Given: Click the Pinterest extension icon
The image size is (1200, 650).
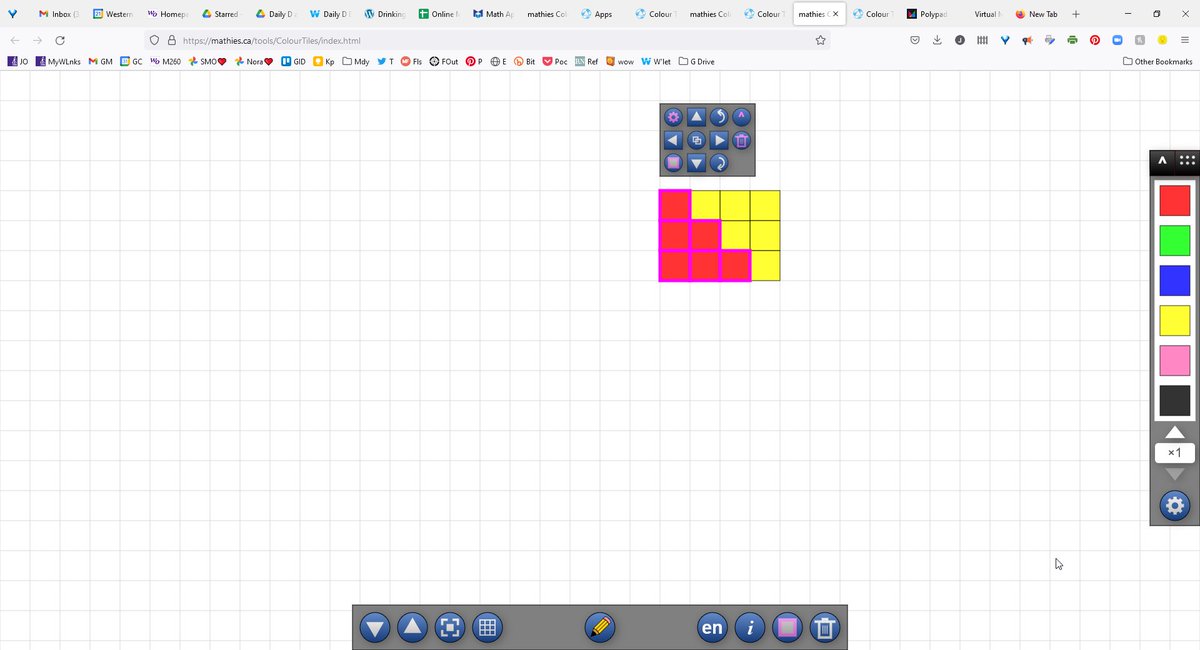Looking at the screenshot, I should (1094, 40).
